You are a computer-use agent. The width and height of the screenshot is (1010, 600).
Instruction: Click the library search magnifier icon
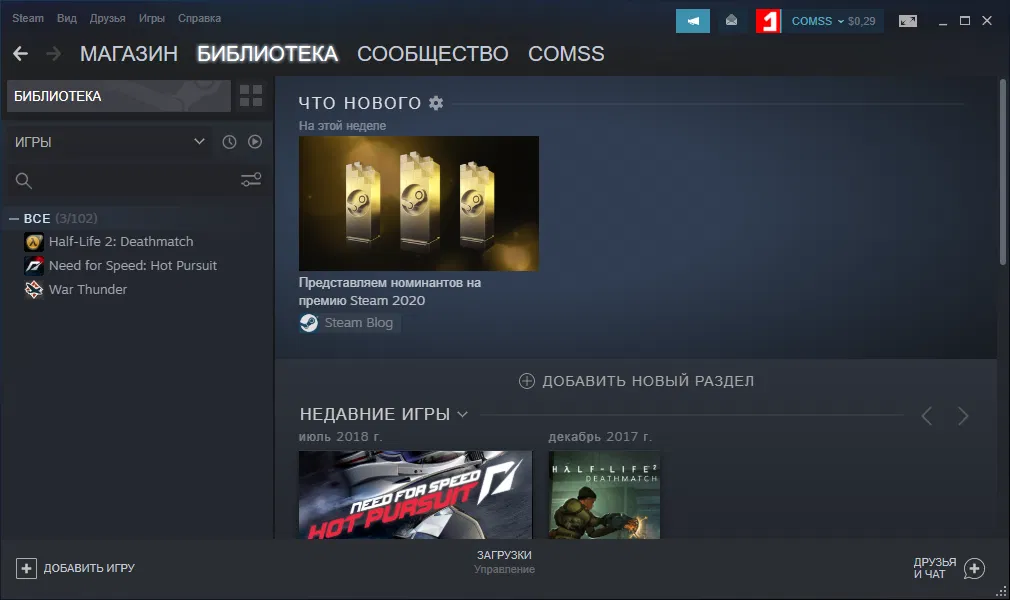pyautogui.click(x=24, y=180)
